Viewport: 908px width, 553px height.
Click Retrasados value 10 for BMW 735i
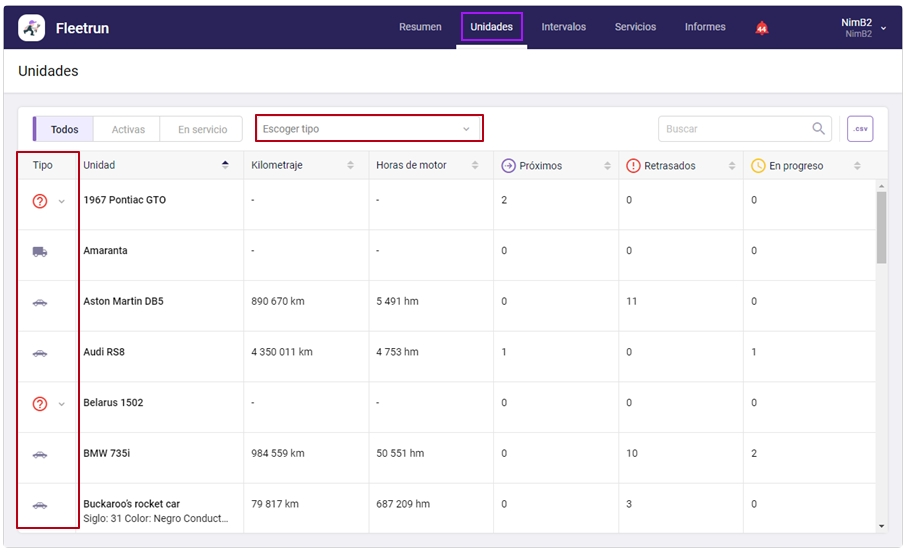[631, 453]
